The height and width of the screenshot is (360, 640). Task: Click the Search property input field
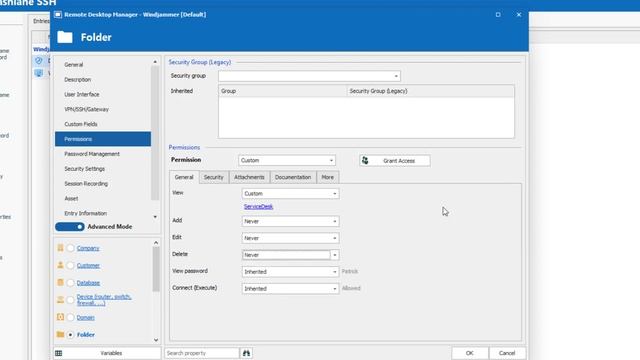pos(202,353)
